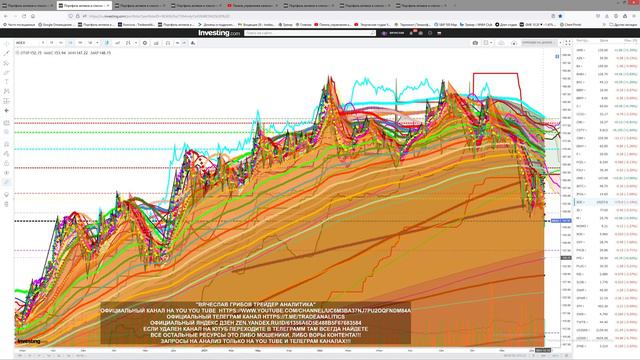The height and width of the screenshot is (360, 640).
Task: Toggle lock all drawings
Action: [x=7, y=163]
